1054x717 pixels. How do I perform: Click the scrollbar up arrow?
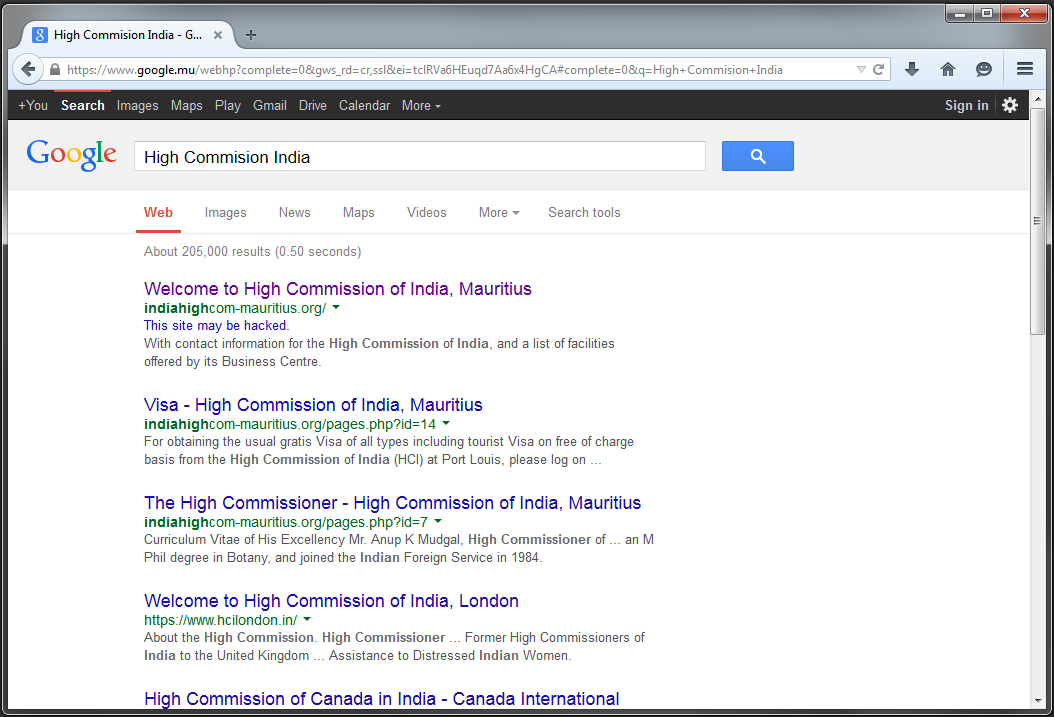[1037, 99]
